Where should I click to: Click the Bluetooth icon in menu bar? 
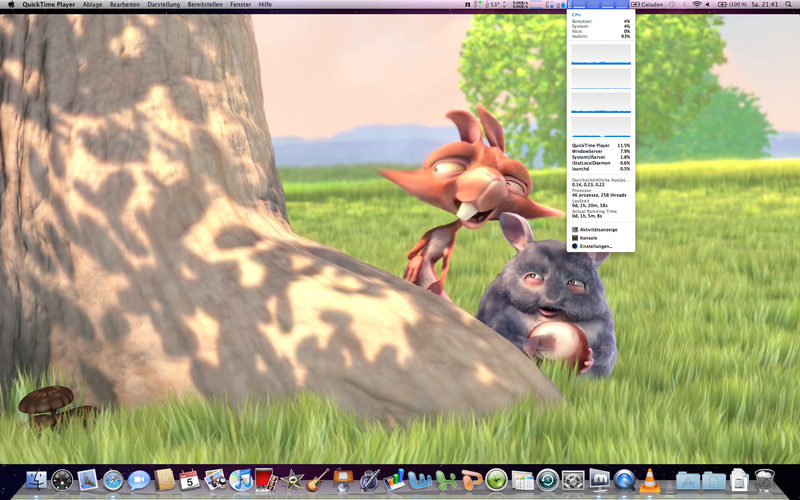coord(685,5)
